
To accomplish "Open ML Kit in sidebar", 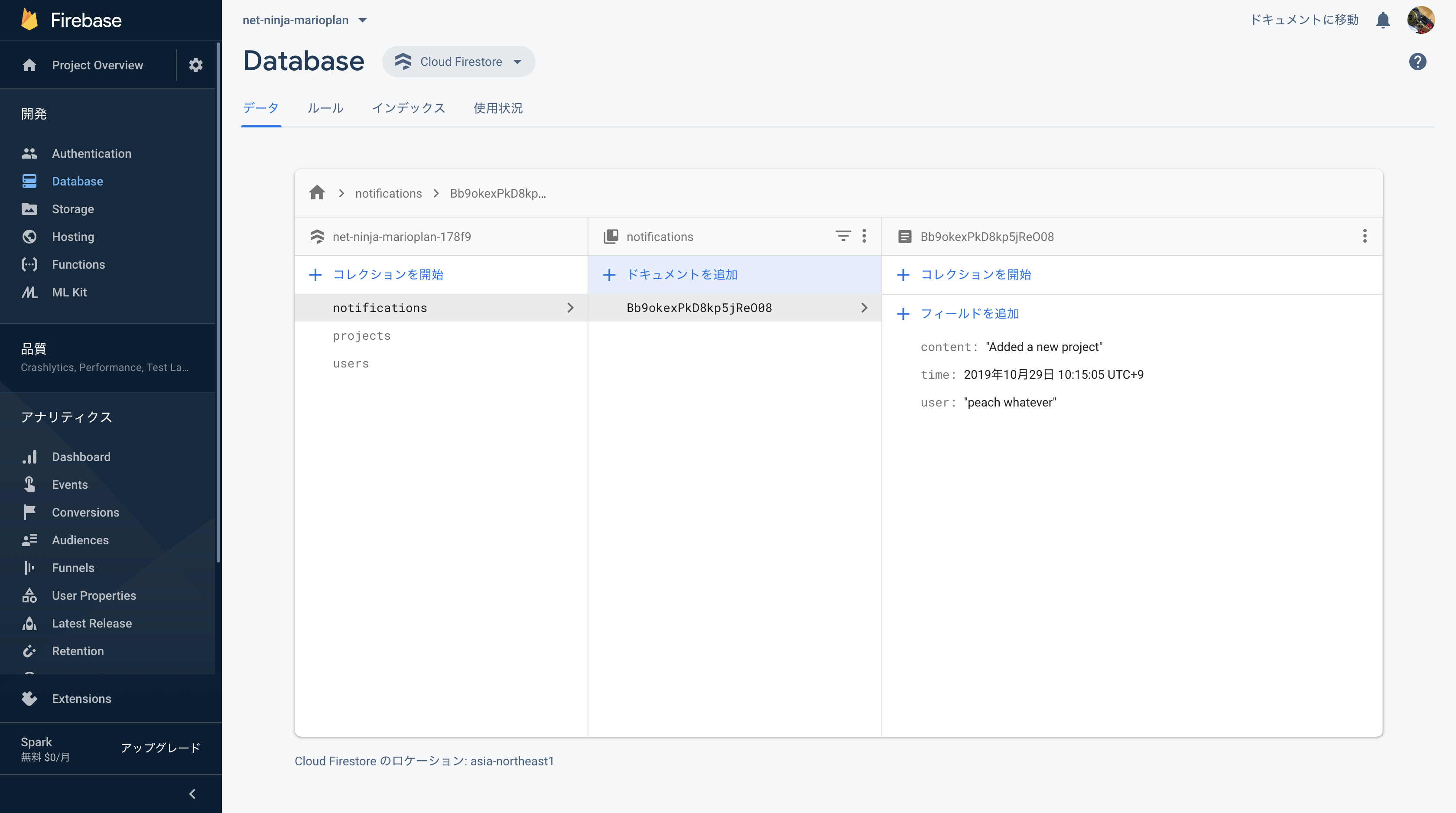I will (69, 292).
